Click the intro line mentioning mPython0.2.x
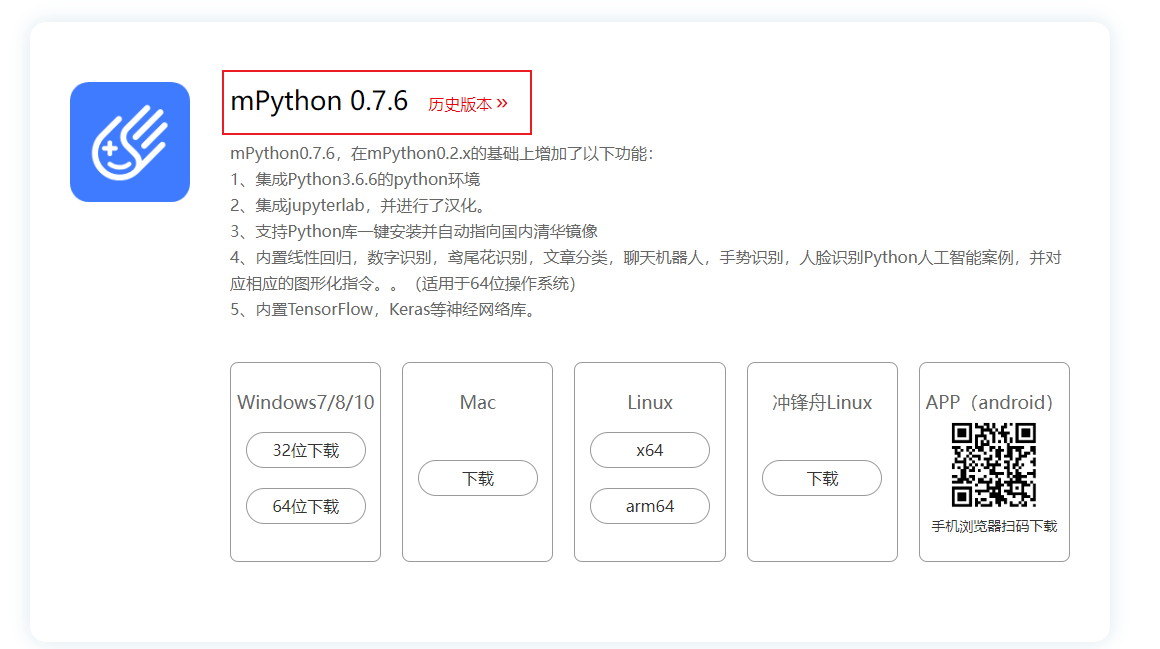The height and width of the screenshot is (649, 1160). pos(442,153)
